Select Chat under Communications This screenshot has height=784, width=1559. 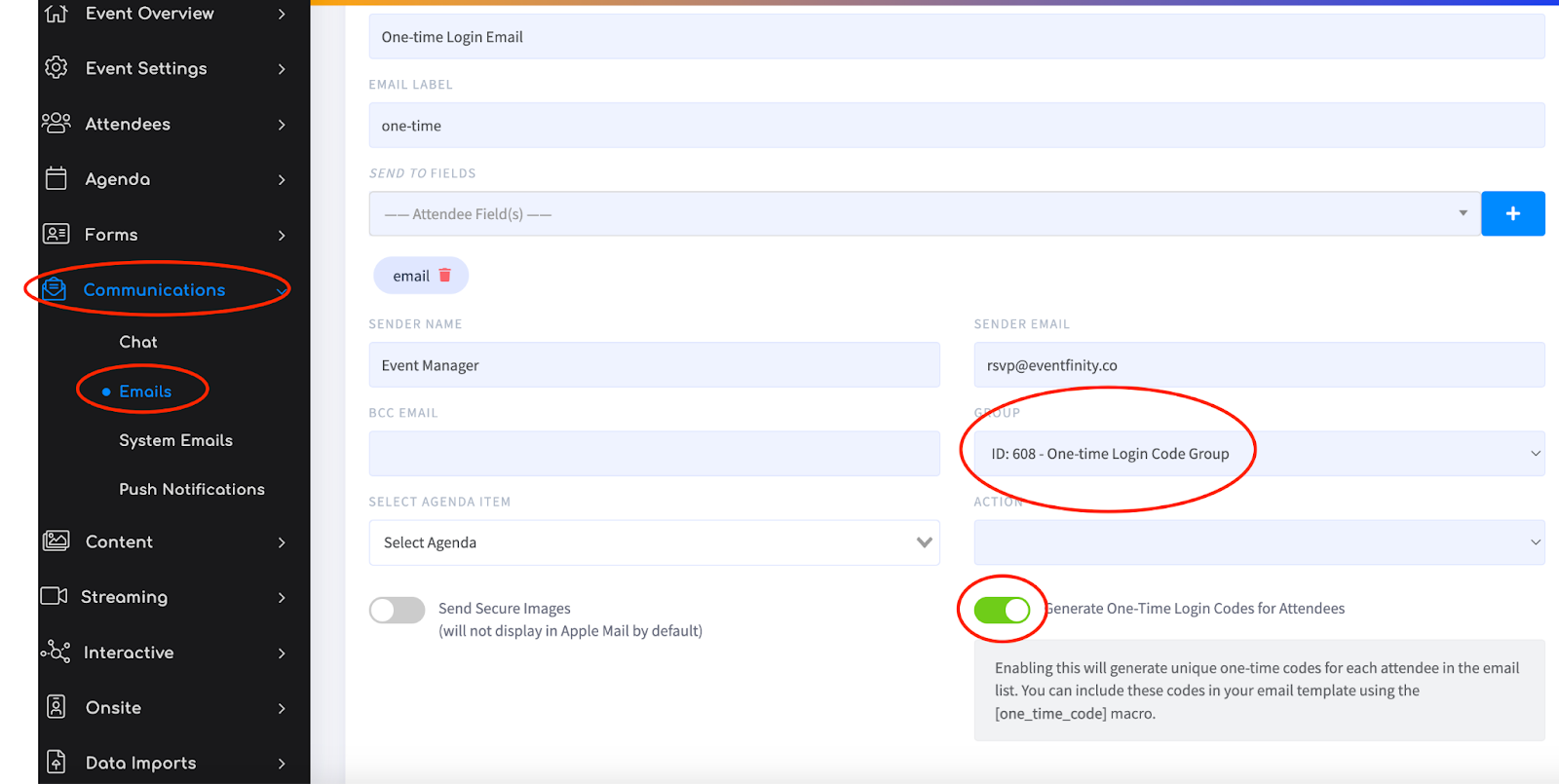138,342
